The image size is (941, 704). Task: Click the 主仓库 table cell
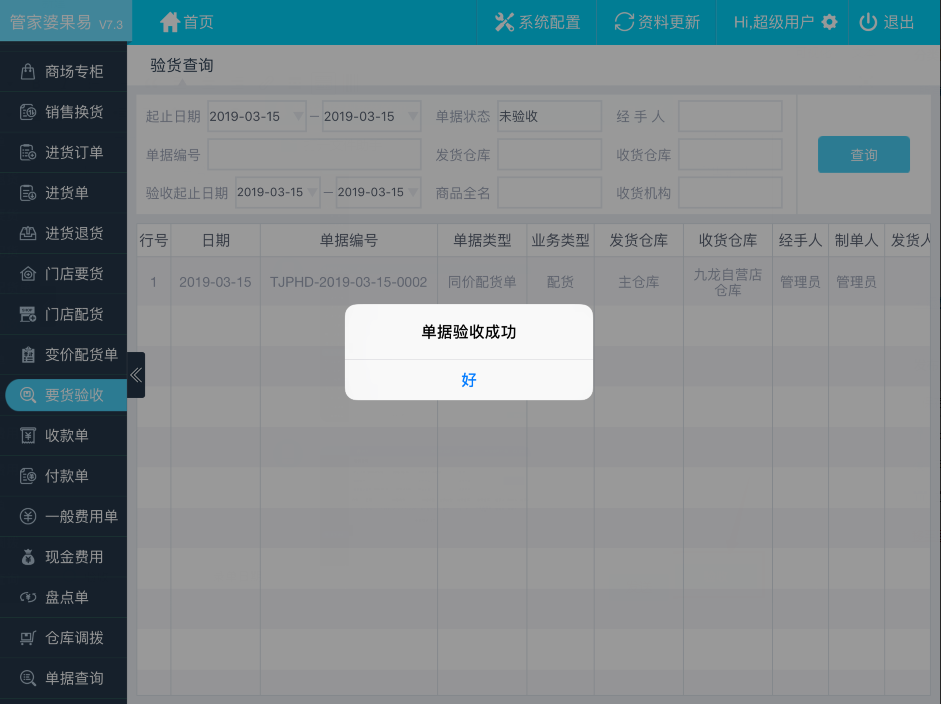point(639,282)
